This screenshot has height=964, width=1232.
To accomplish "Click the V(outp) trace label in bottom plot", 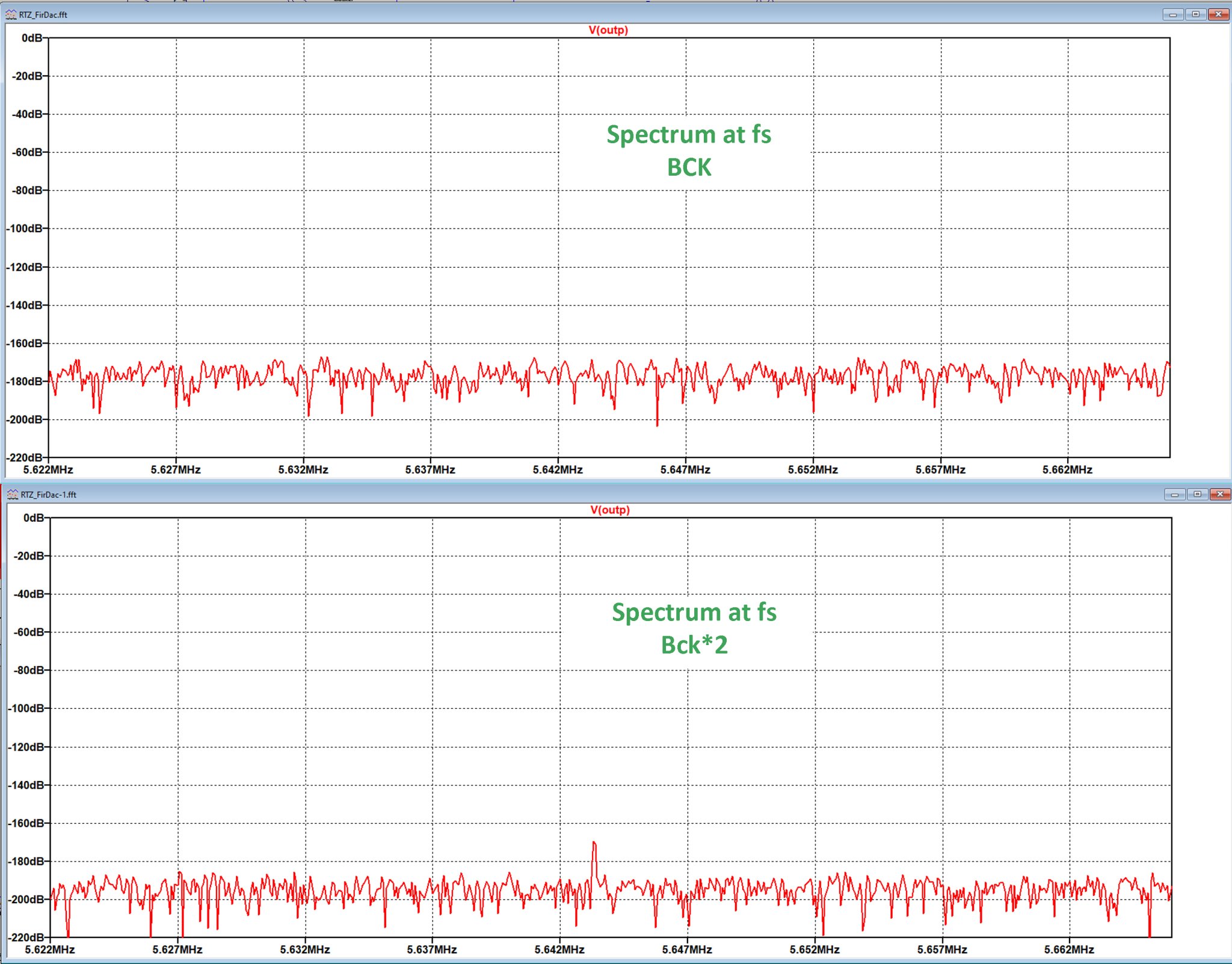I will pyautogui.click(x=610, y=510).
